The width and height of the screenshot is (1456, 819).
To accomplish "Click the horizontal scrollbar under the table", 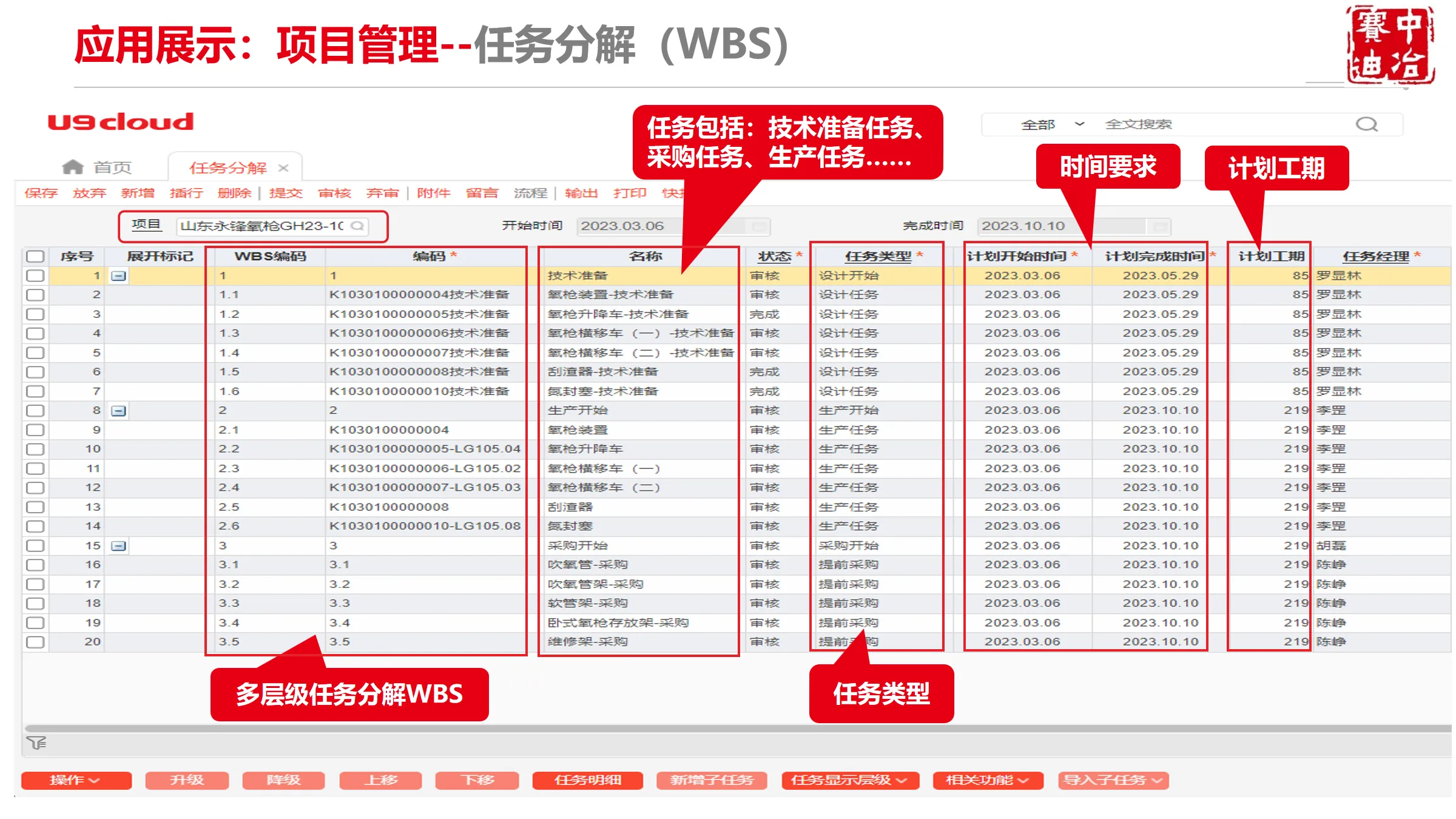I will coord(737,728).
